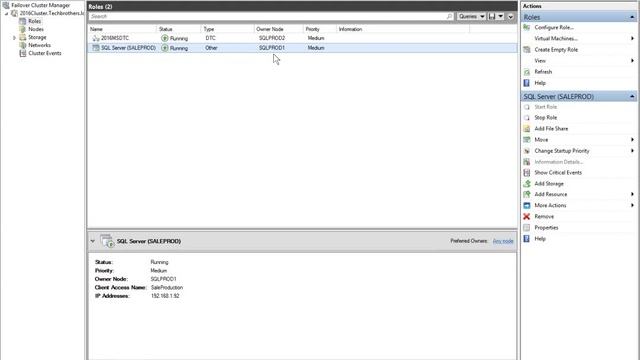Click the Refresh icon
640x360 pixels.
527,72
